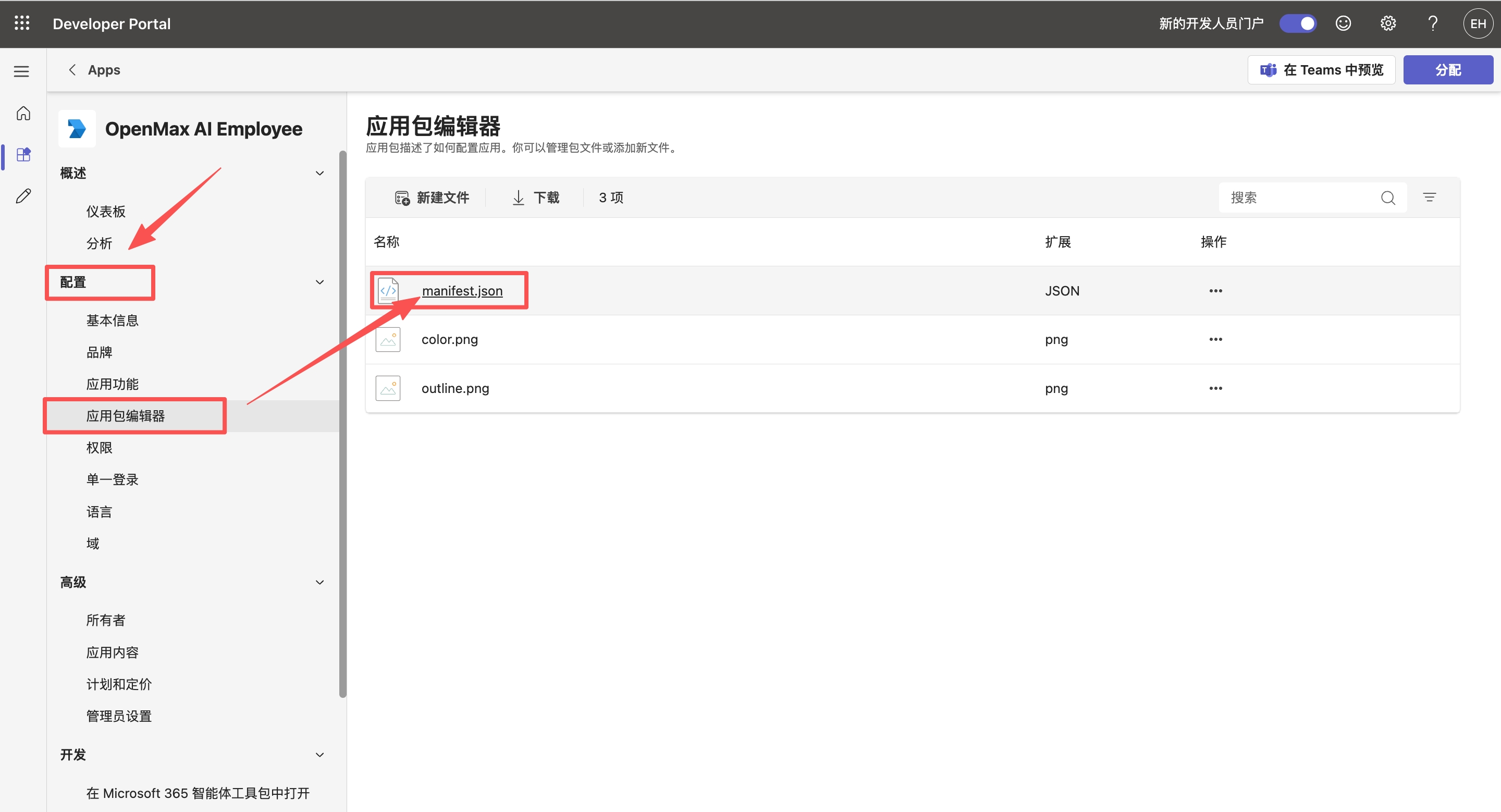Click the color.png image file icon
Image resolution: width=1501 pixels, height=812 pixels.
(387, 339)
